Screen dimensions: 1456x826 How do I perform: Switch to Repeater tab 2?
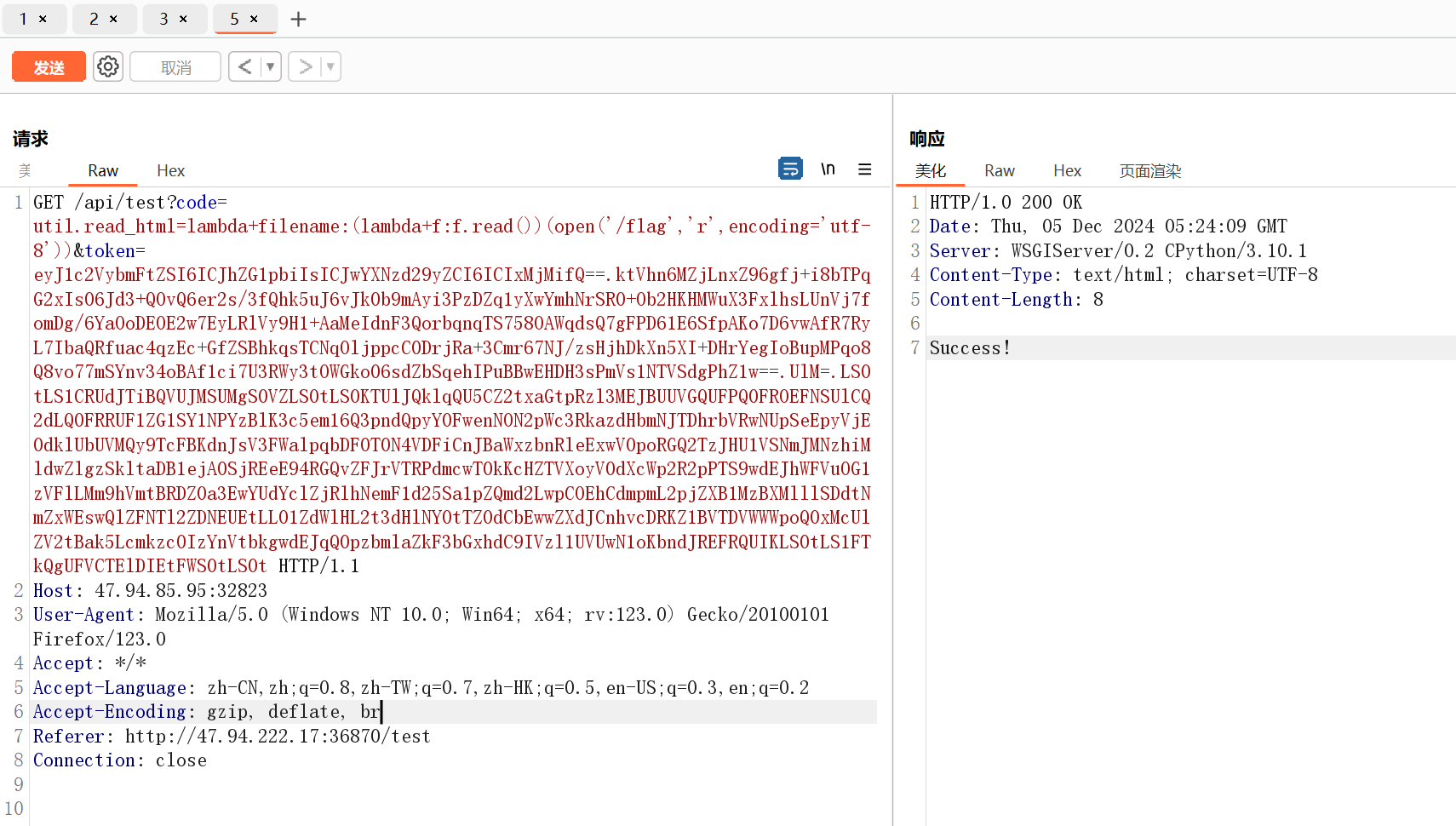tap(94, 19)
